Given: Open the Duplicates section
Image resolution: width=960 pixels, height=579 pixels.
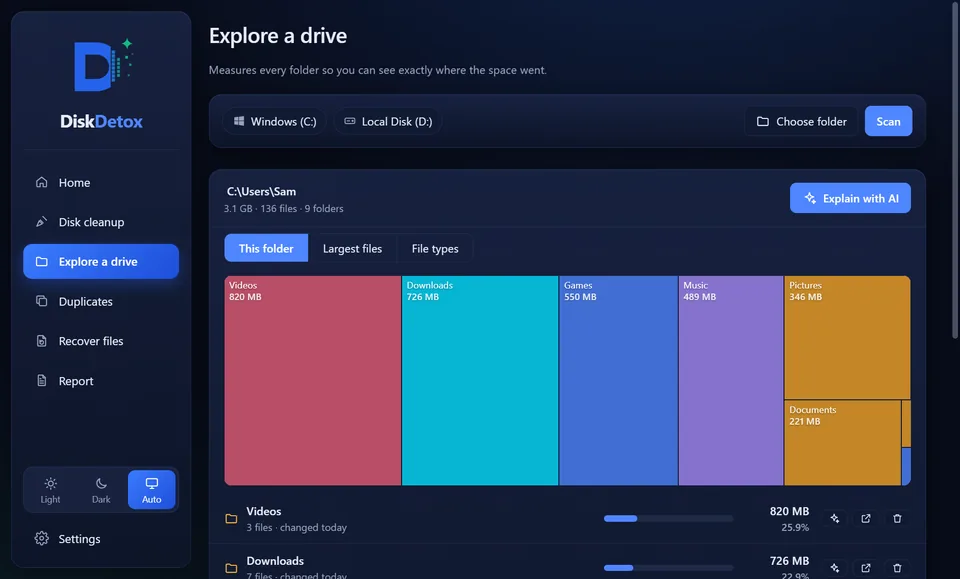Looking at the screenshot, I should click(x=101, y=301).
